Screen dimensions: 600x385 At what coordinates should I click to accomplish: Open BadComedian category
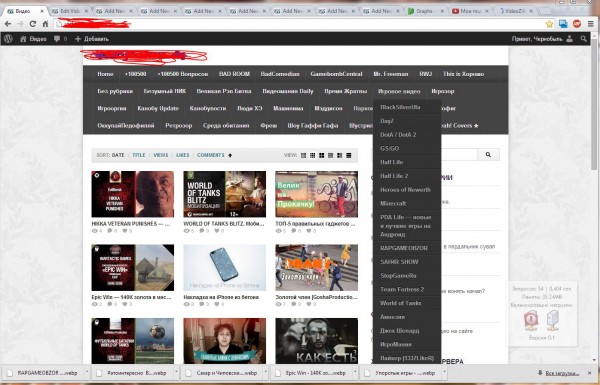click(280, 74)
